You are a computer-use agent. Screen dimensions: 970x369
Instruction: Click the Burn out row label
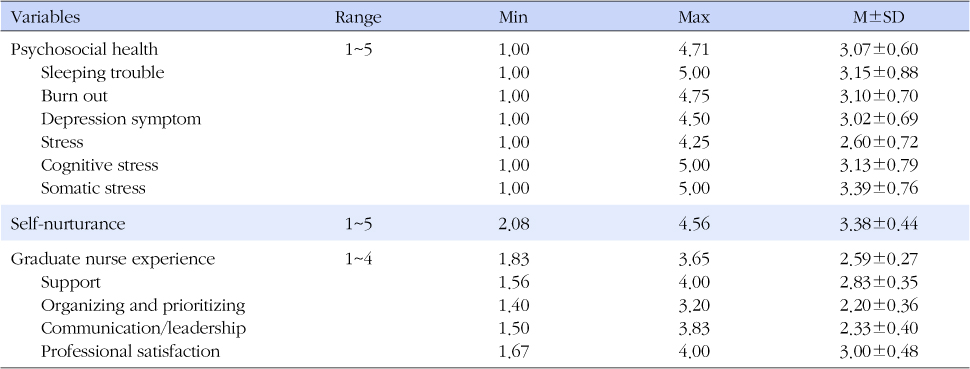(x=74, y=96)
